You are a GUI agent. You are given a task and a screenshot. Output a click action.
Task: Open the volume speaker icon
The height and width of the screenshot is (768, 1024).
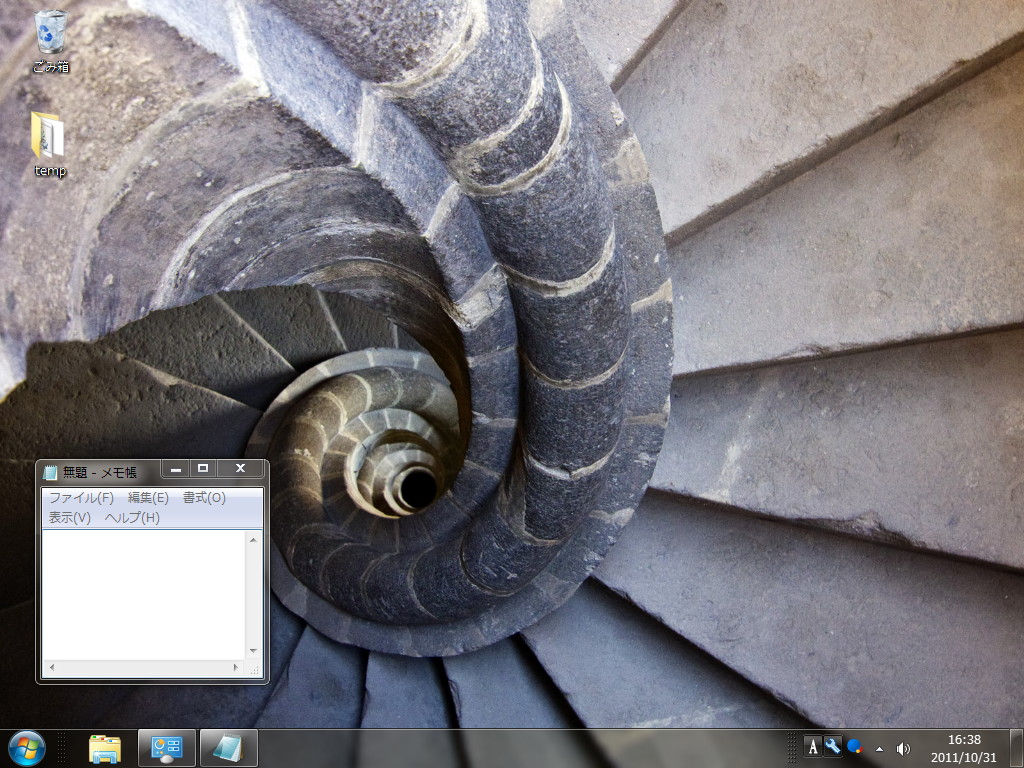[x=903, y=748]
